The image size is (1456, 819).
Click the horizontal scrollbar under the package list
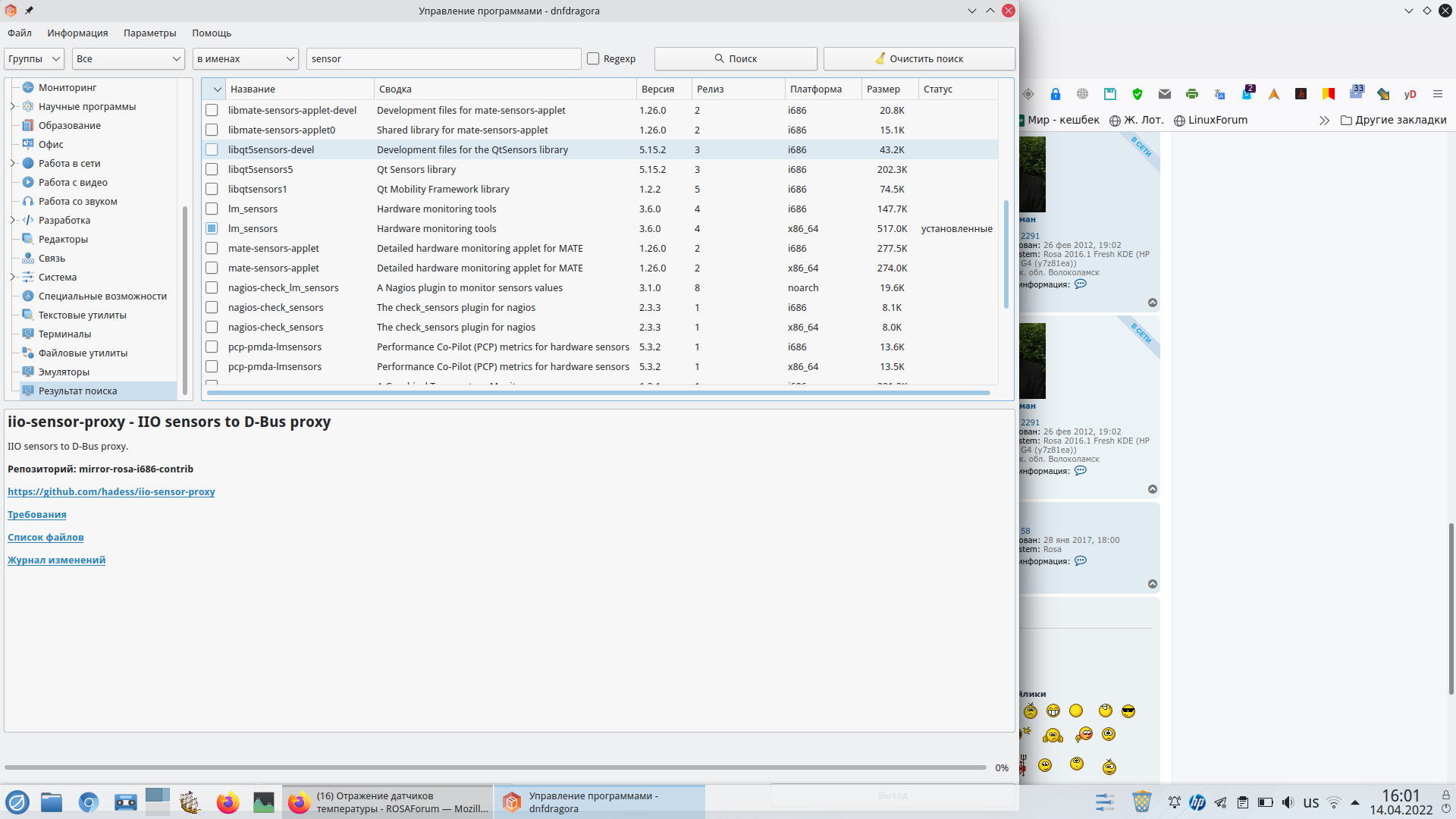(598, 393)
